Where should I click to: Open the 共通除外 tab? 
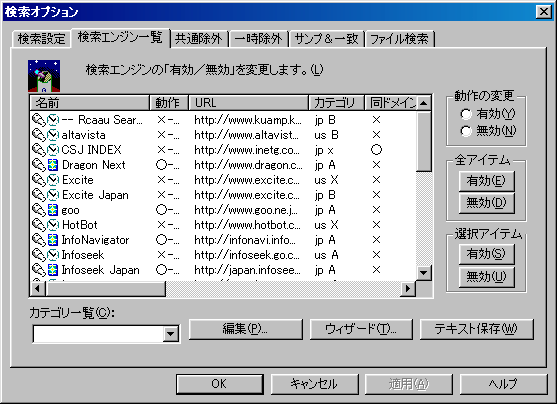tap(199, 39)
